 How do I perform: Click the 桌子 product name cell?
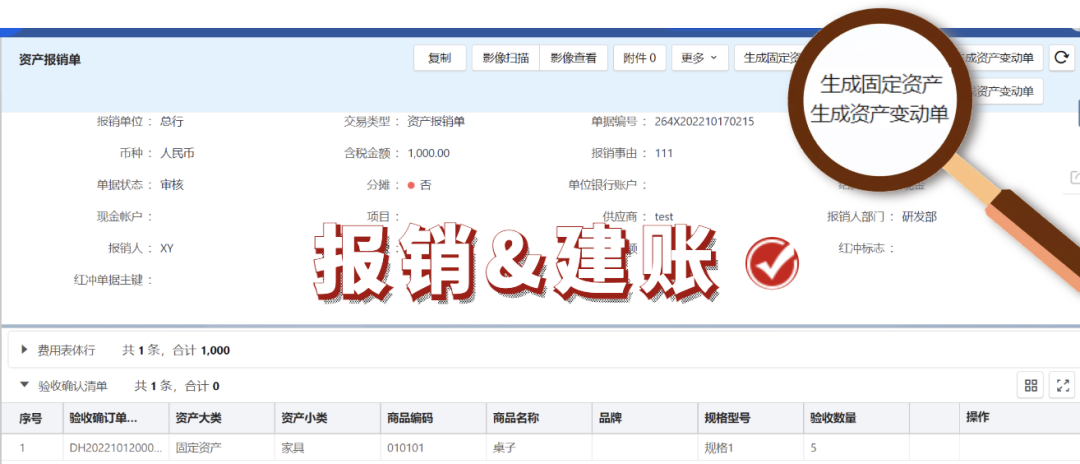click(x=506, y=448)
